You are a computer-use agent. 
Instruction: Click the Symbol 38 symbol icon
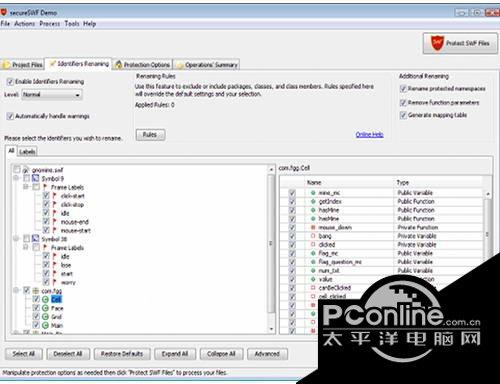36,239
